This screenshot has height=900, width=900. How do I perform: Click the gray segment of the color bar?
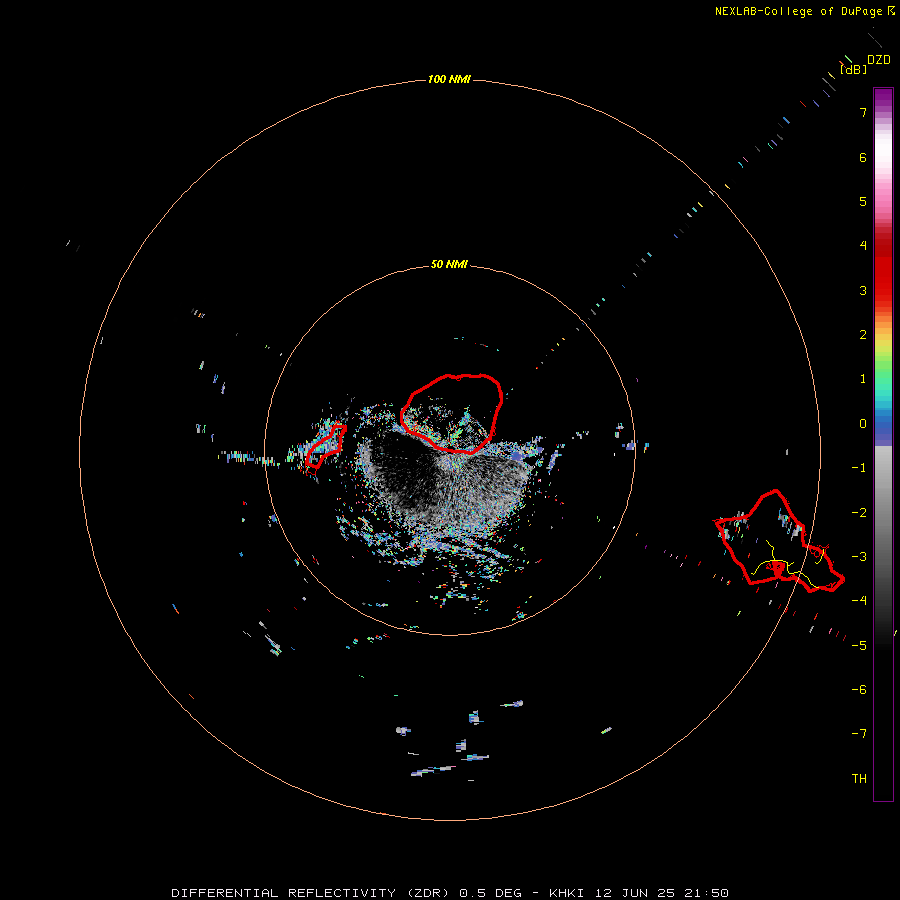tap(883, 505)
